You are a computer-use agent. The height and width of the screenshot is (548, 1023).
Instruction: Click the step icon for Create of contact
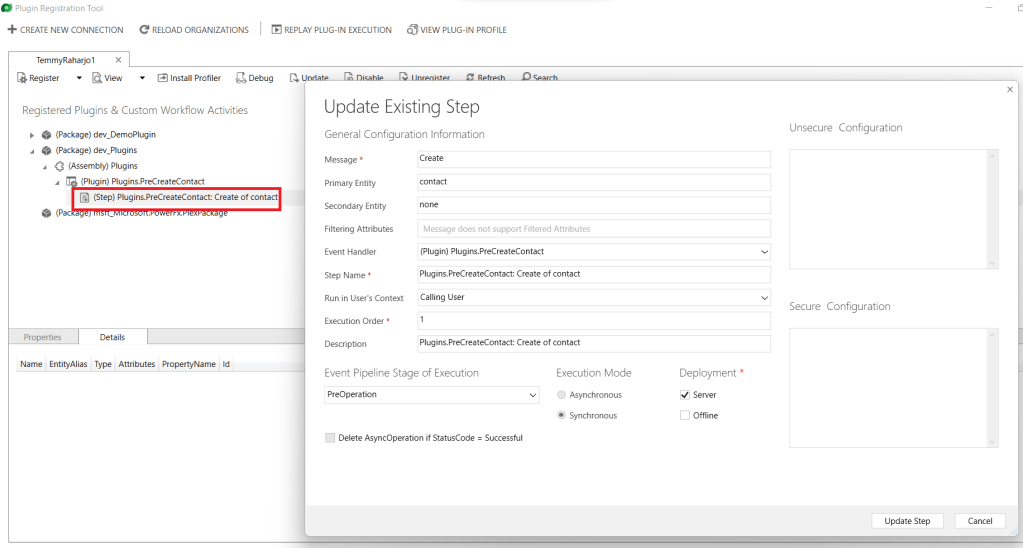pyautogui.click(x=84, y=197)
